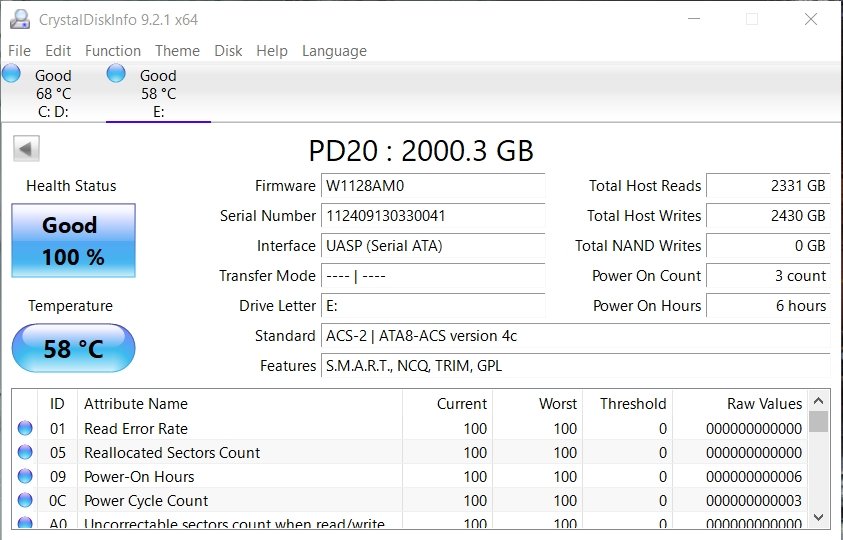
Task: Select the Power-On Hours attribute name
Action: click(139, 477)
